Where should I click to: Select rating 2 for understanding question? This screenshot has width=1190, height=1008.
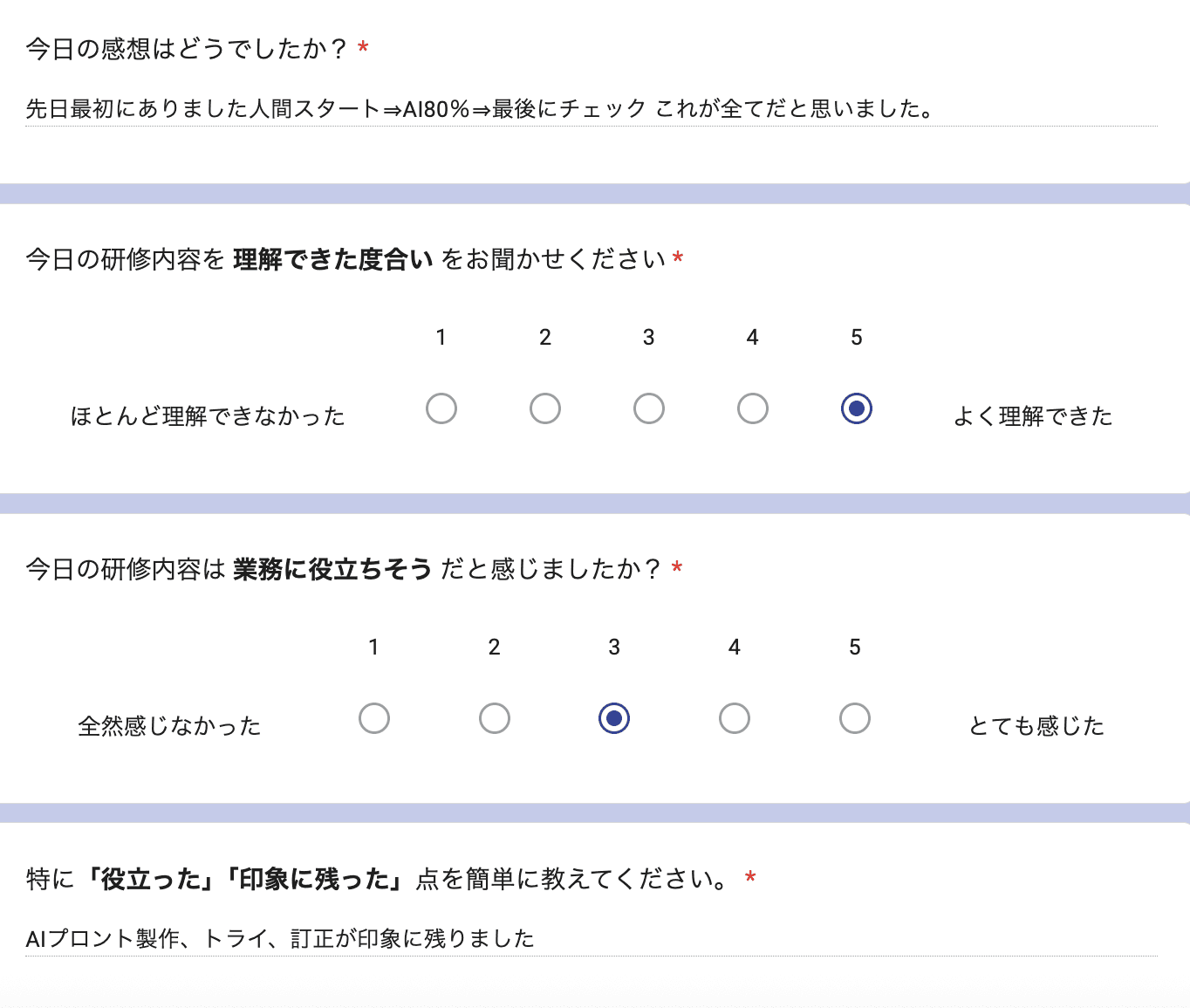[x=544, y=408]
